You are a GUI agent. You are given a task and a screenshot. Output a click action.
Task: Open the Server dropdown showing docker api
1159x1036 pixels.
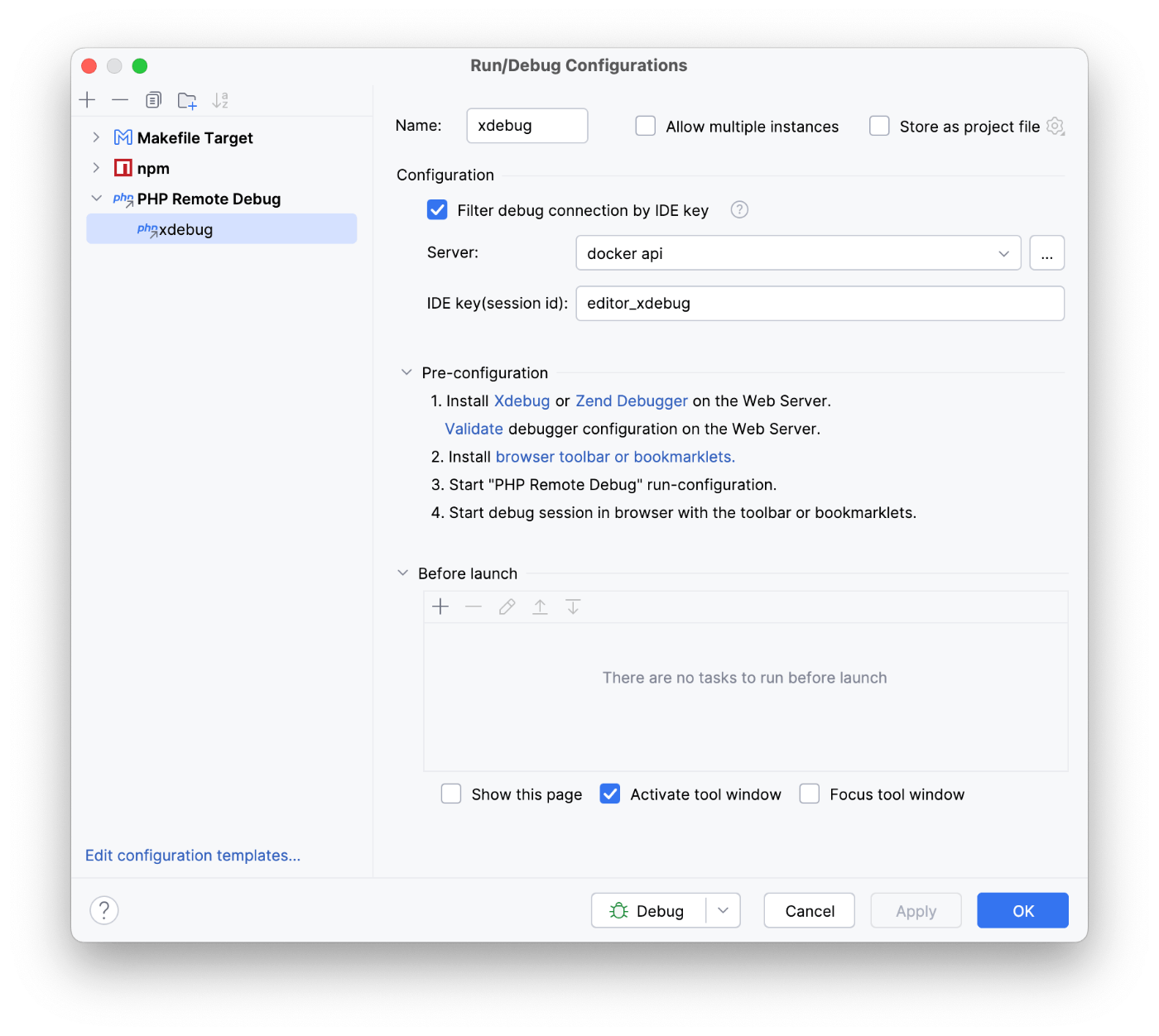tap(798, 253)
